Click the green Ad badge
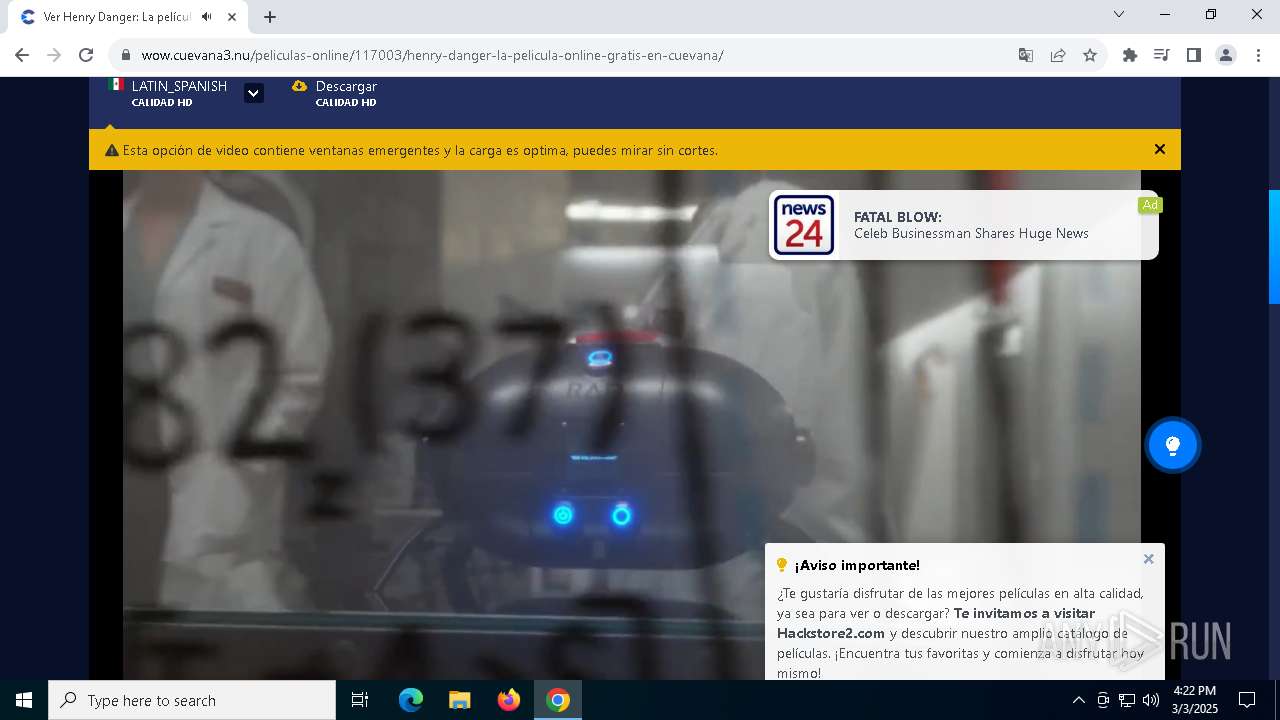The height and width of the screenshot is (720, 1280). click(1150, 205)
